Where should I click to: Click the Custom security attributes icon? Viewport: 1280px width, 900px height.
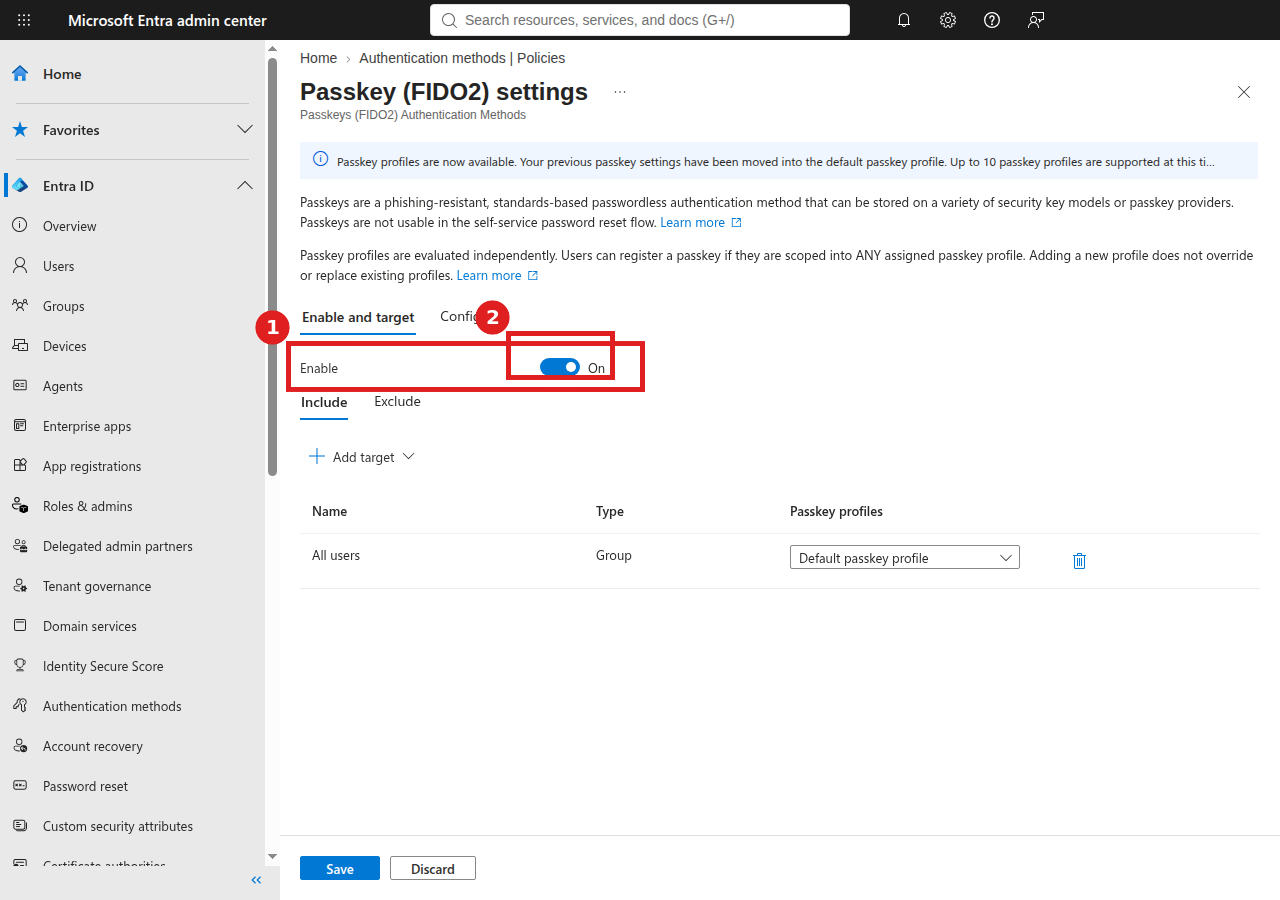pos(20,826)
